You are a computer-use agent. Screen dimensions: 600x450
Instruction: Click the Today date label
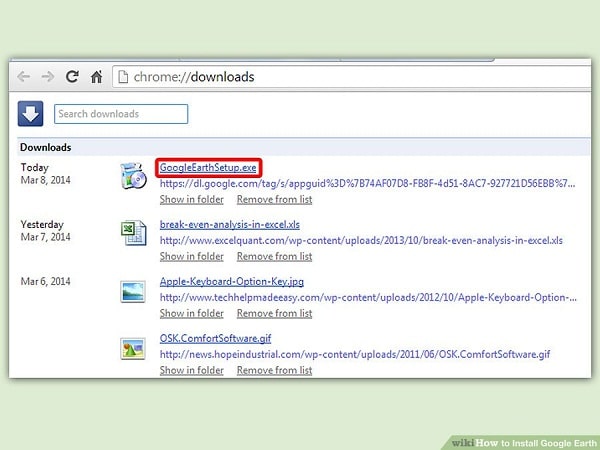(x=34, y=168)
